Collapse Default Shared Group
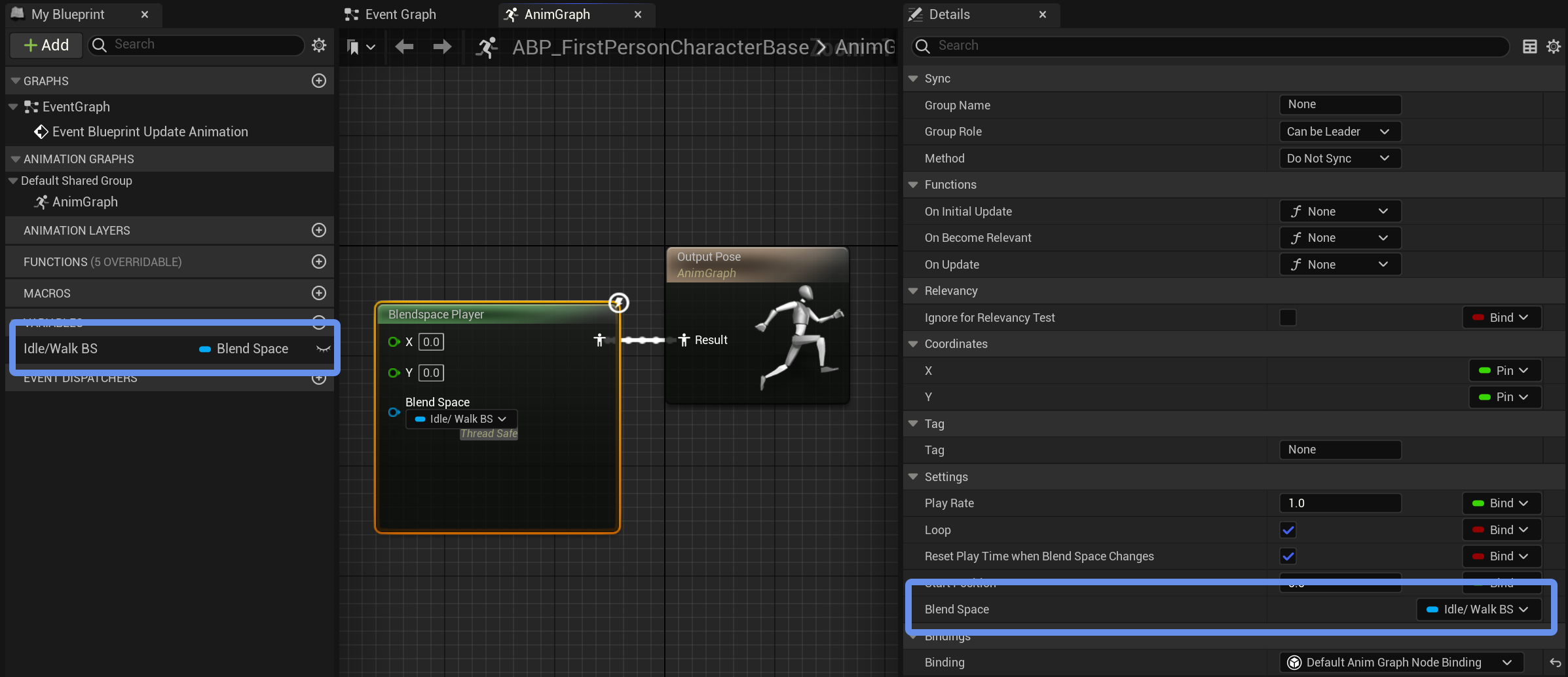The width and height of the screenshot is (1568, 677). pyautogui.click(x=13, y=180)
